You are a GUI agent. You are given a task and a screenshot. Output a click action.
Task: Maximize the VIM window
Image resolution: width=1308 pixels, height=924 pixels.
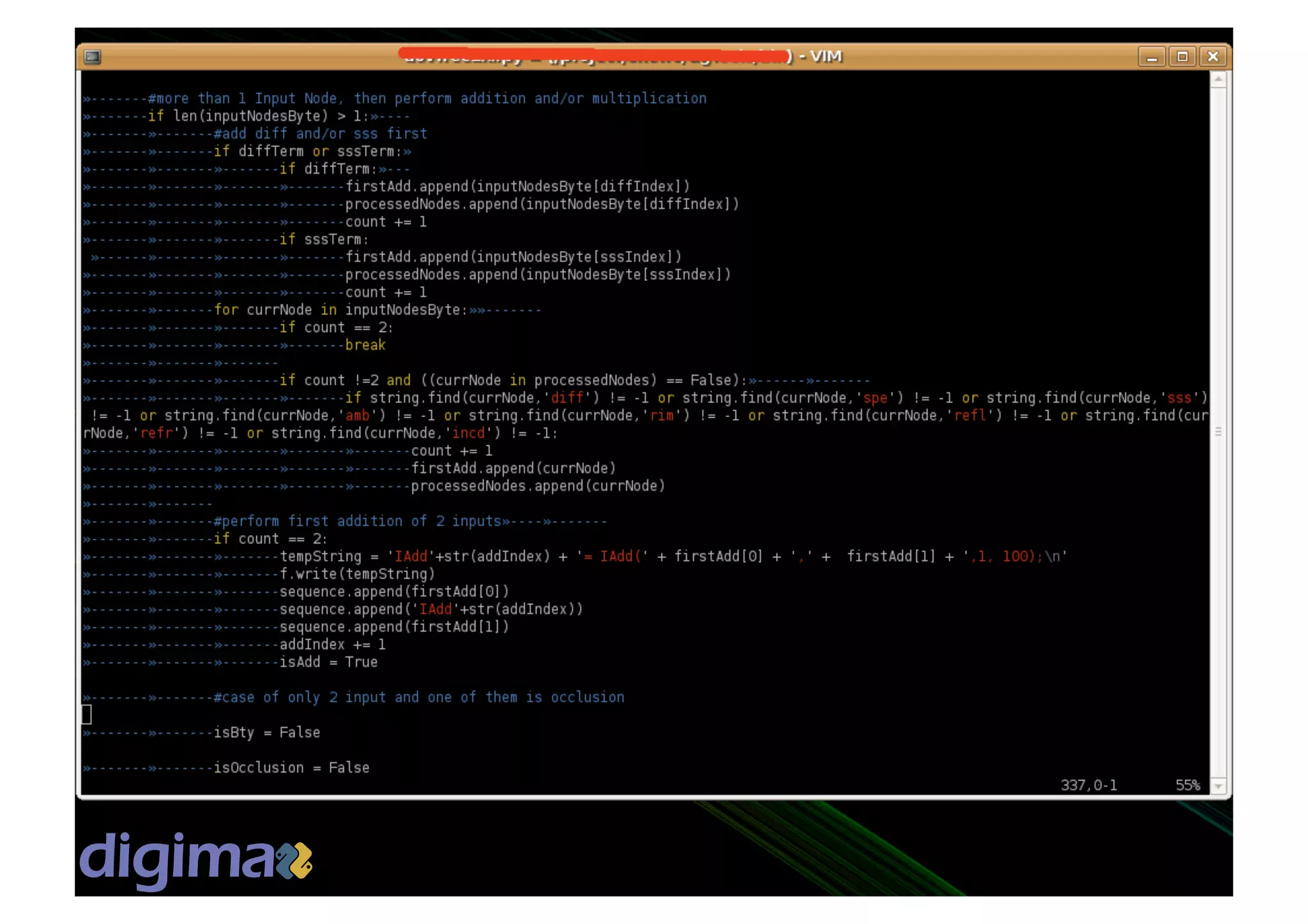1182,57
